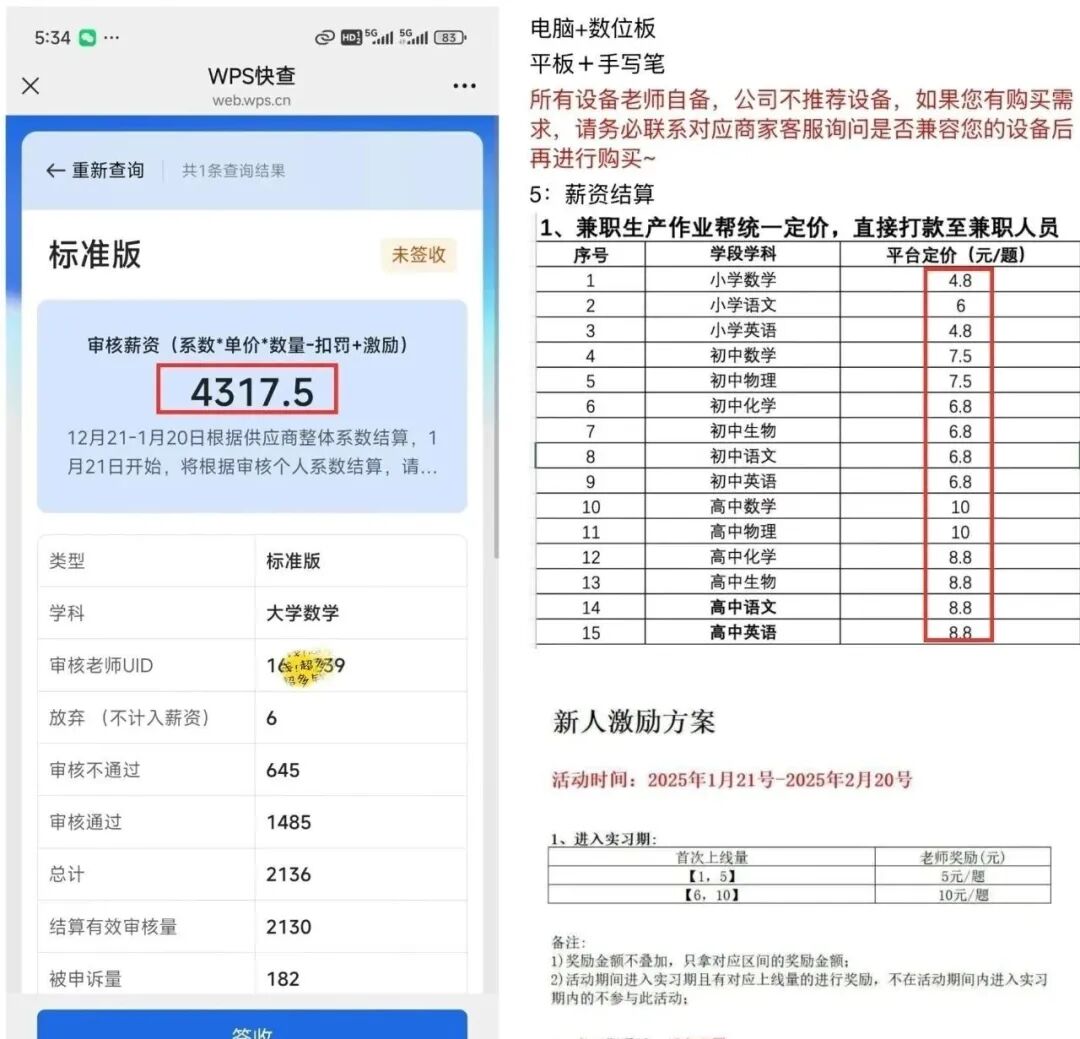Click the 审核通过 count 1485
The height and width of the screenshot is (1039, 1080).
pyautogui.click(x=289, y=822)
